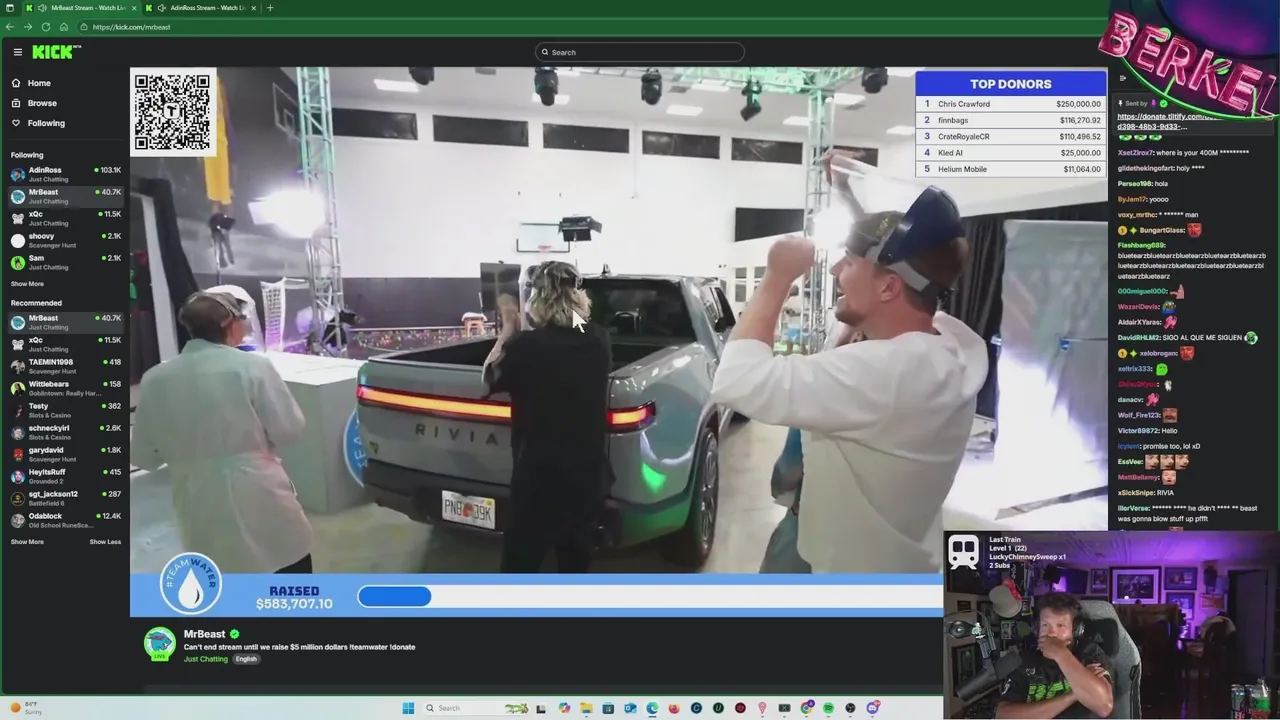This screenshot has height=720, width=1280.
Task: Open Odablock Old School RuneScape channel
Action: (x=65, y=520)
